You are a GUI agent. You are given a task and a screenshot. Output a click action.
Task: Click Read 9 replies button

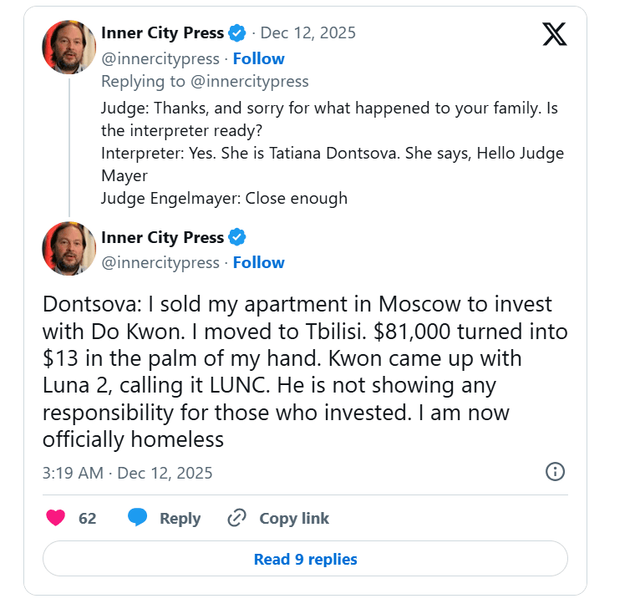(x=305, y=559)
